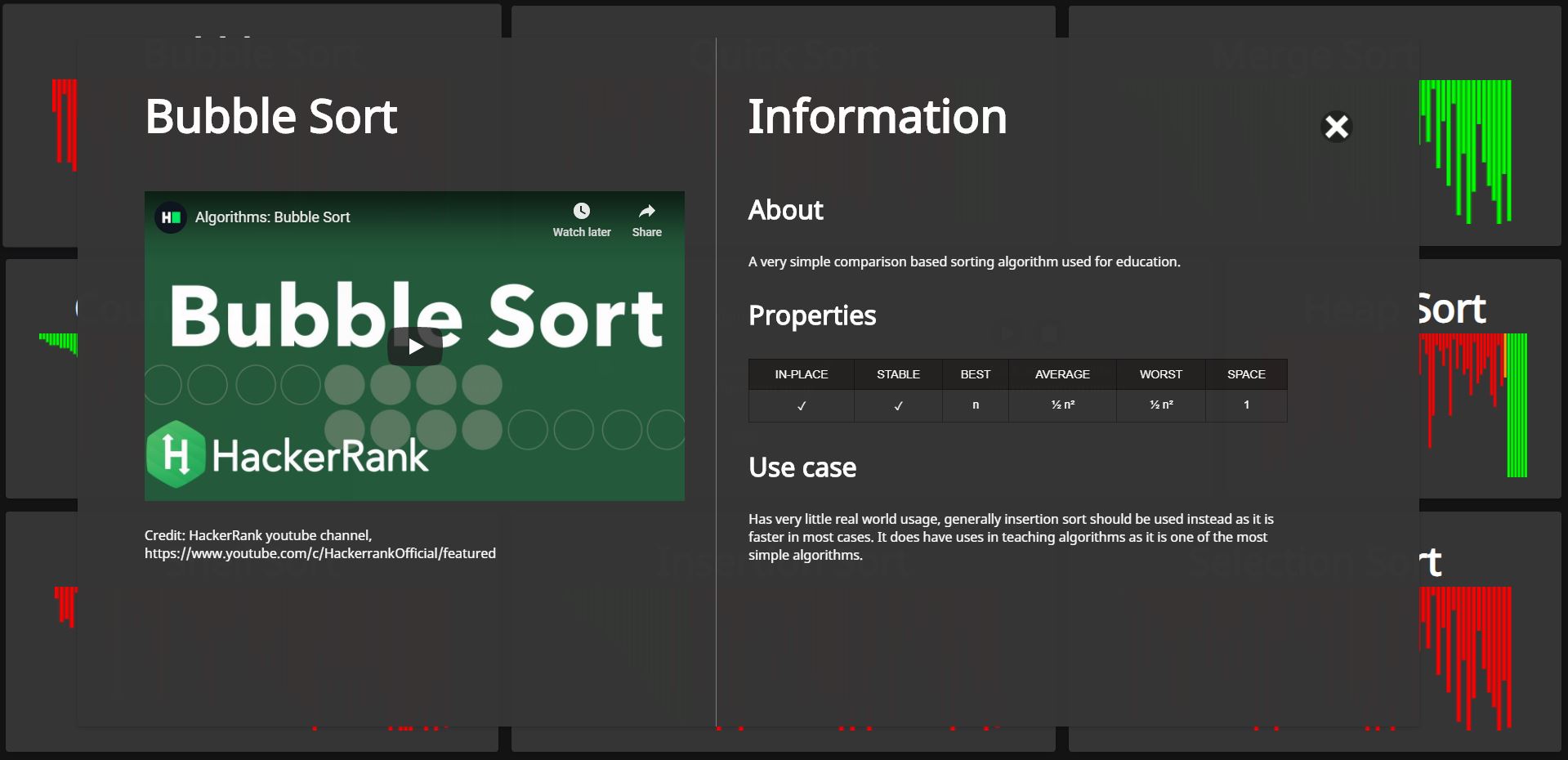
Task: Click the Watch later clock icon
Action: [582, 211]
